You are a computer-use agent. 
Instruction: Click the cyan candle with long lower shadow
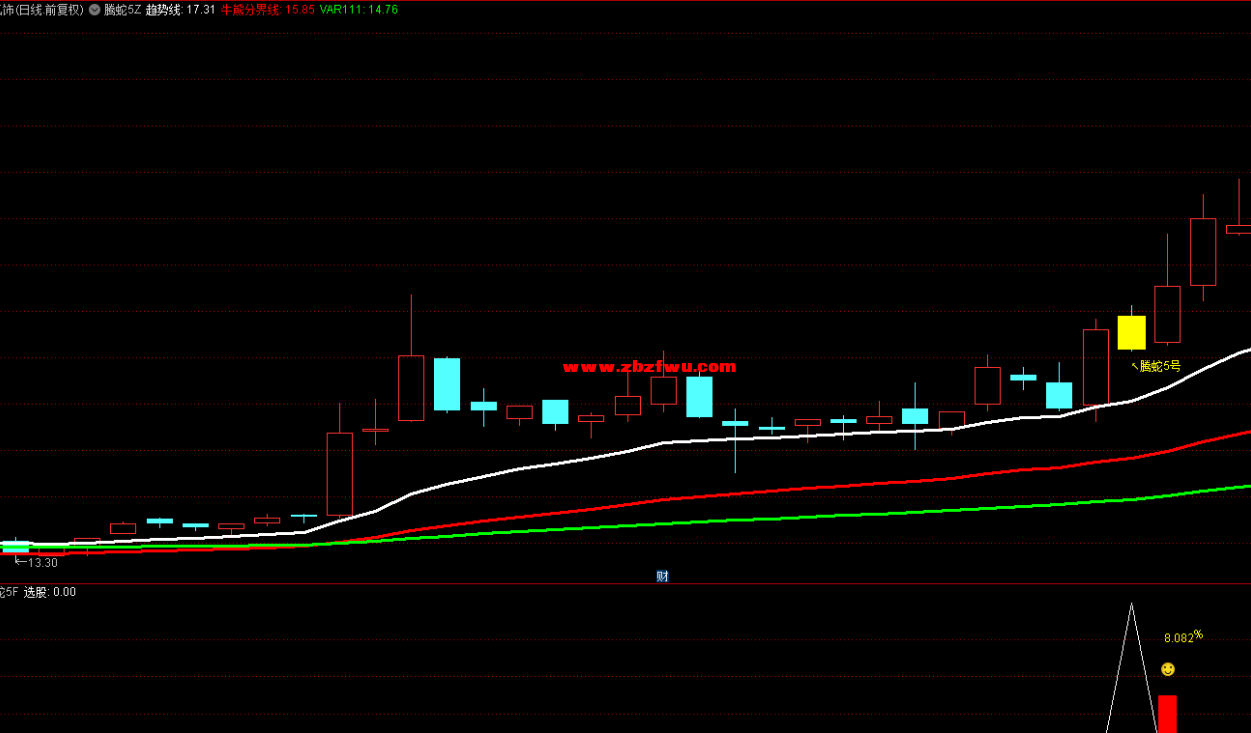[x=735, y=424]
